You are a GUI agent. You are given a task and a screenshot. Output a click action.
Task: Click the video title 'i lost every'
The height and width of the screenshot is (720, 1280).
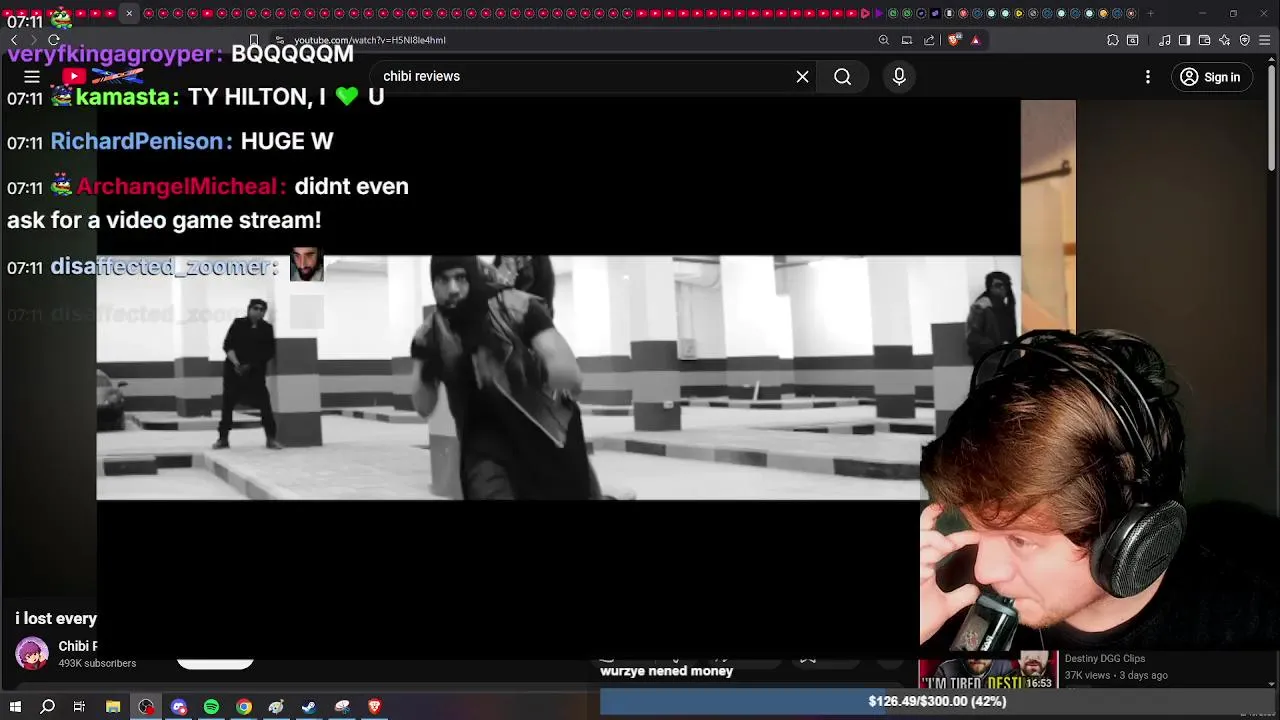coord(56,619)
